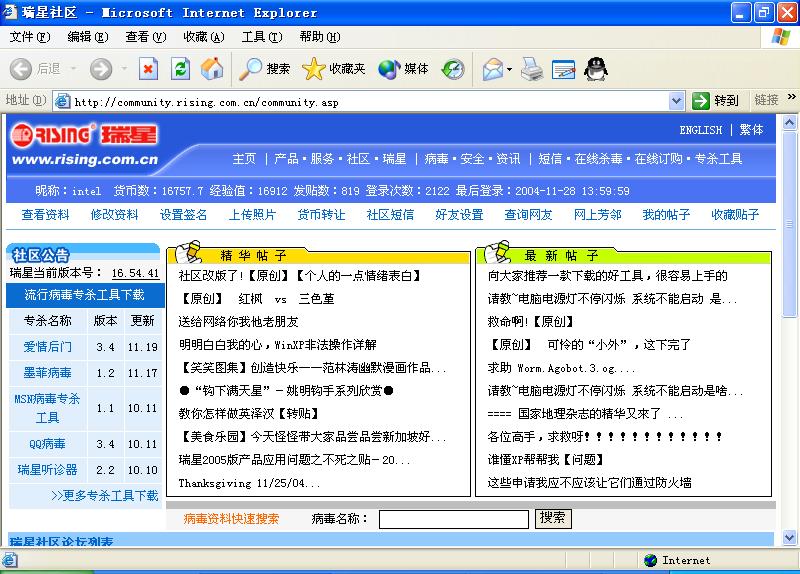Open the 收藏 menu
The image size is (800, 574).
(x=204, y=37)
